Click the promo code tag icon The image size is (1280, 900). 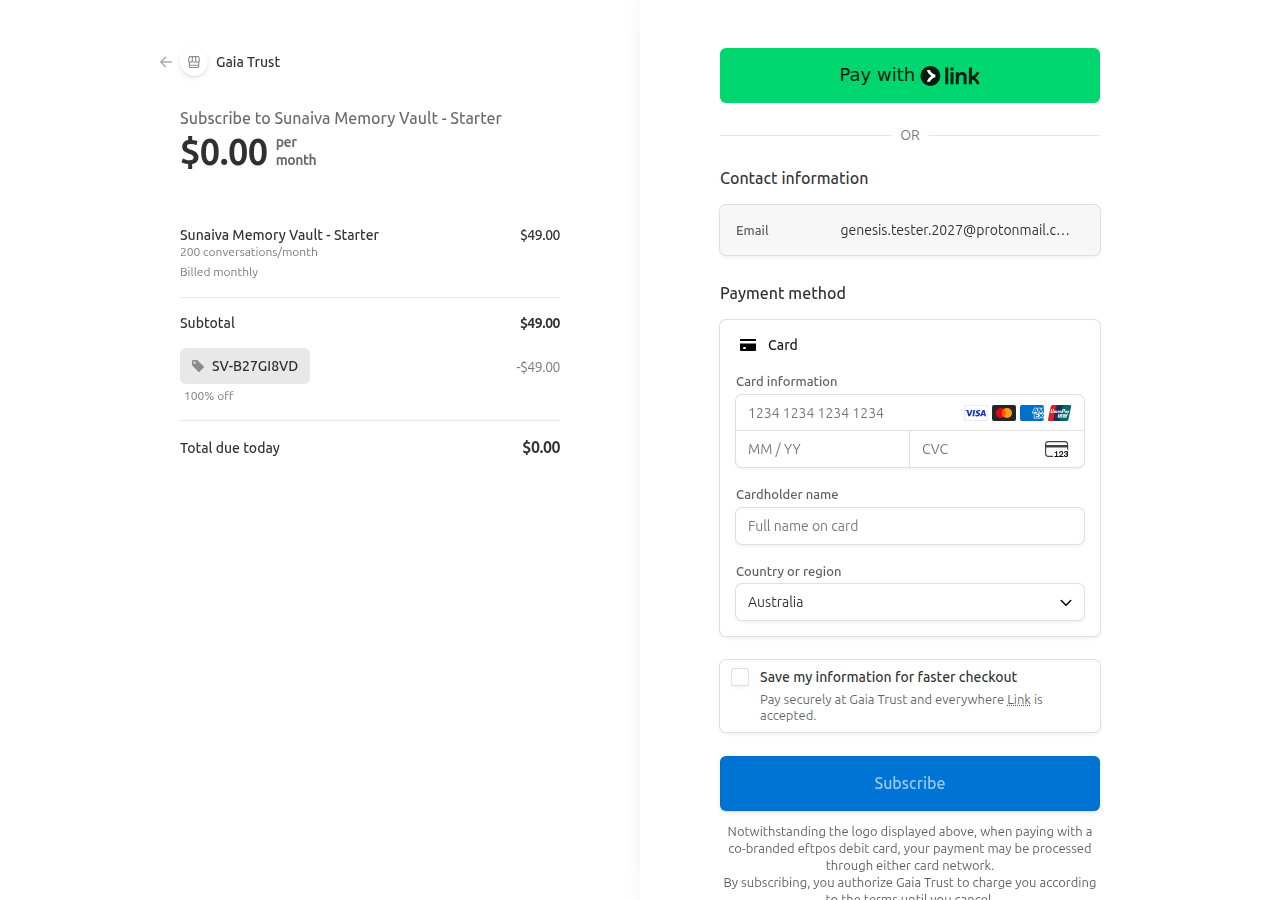(198, 366)
